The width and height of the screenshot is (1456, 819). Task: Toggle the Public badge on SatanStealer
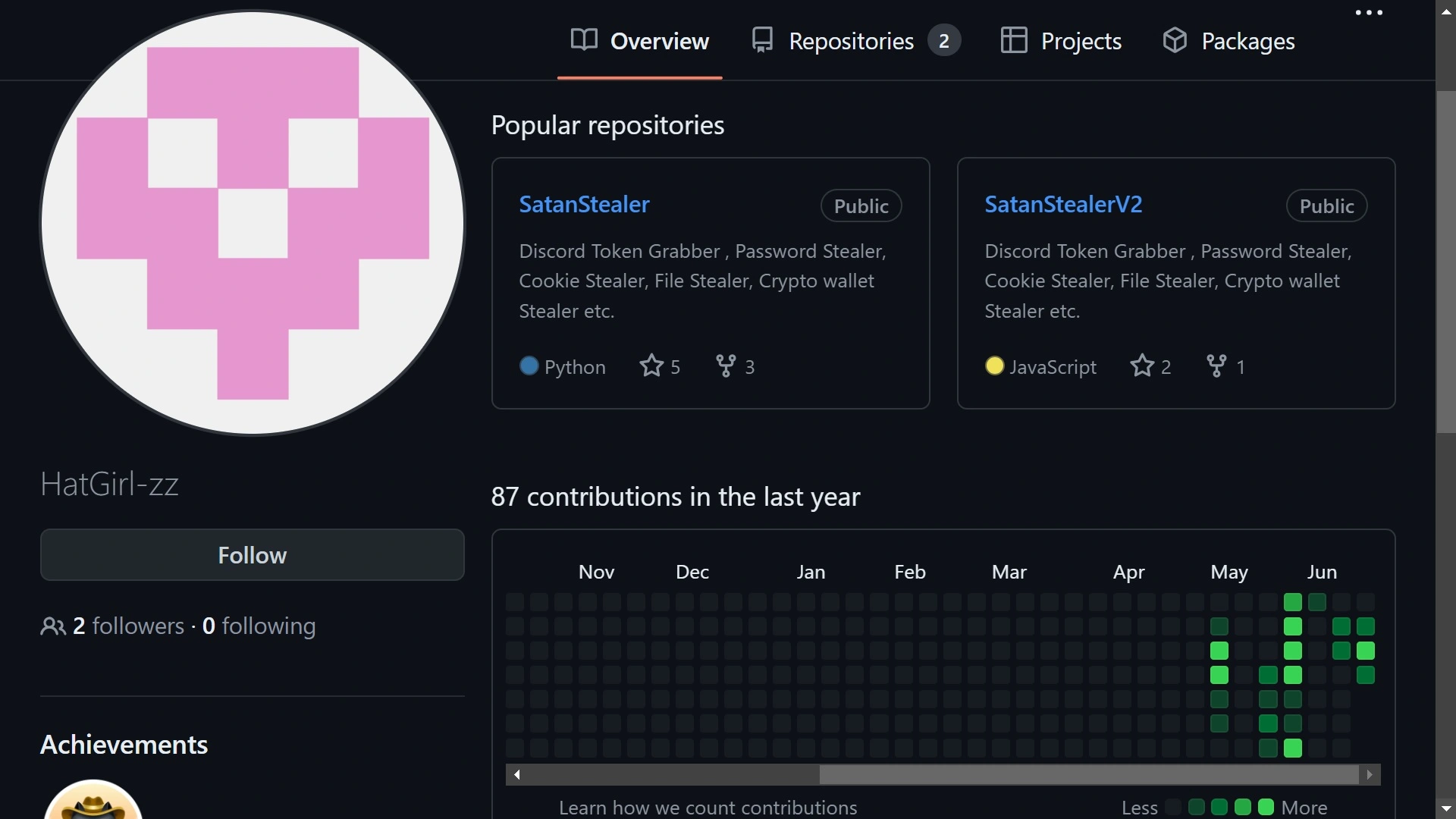(861, 206)
